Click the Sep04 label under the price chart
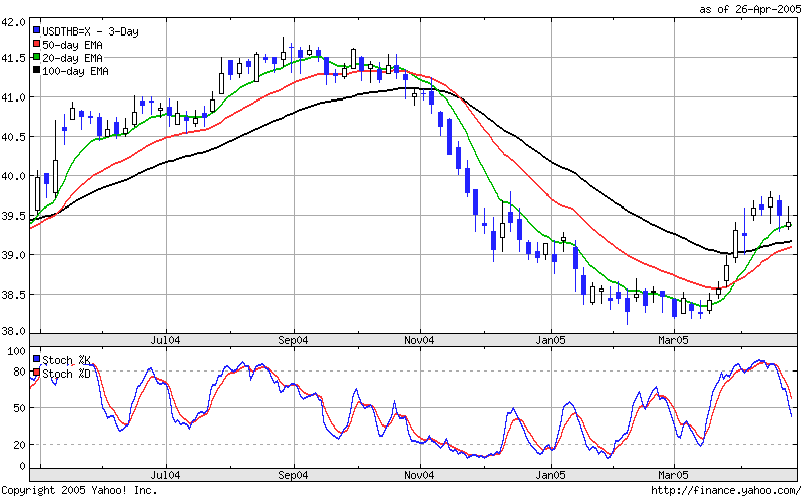The height and width of the screenshot is (501, 804). click(x=293, y=340)
